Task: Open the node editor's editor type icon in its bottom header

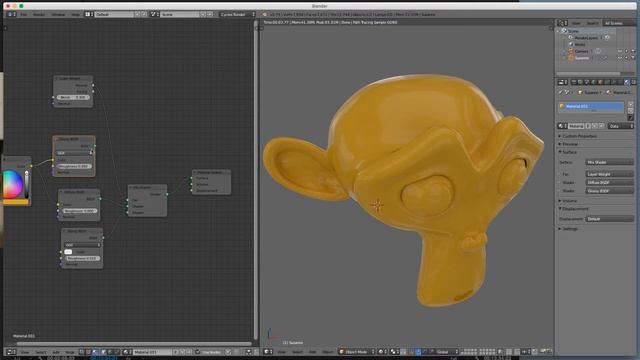Action: 11,352
